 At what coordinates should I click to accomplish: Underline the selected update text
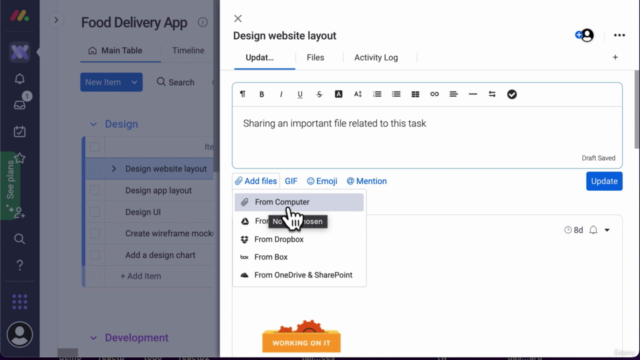(x=300, y=94)
